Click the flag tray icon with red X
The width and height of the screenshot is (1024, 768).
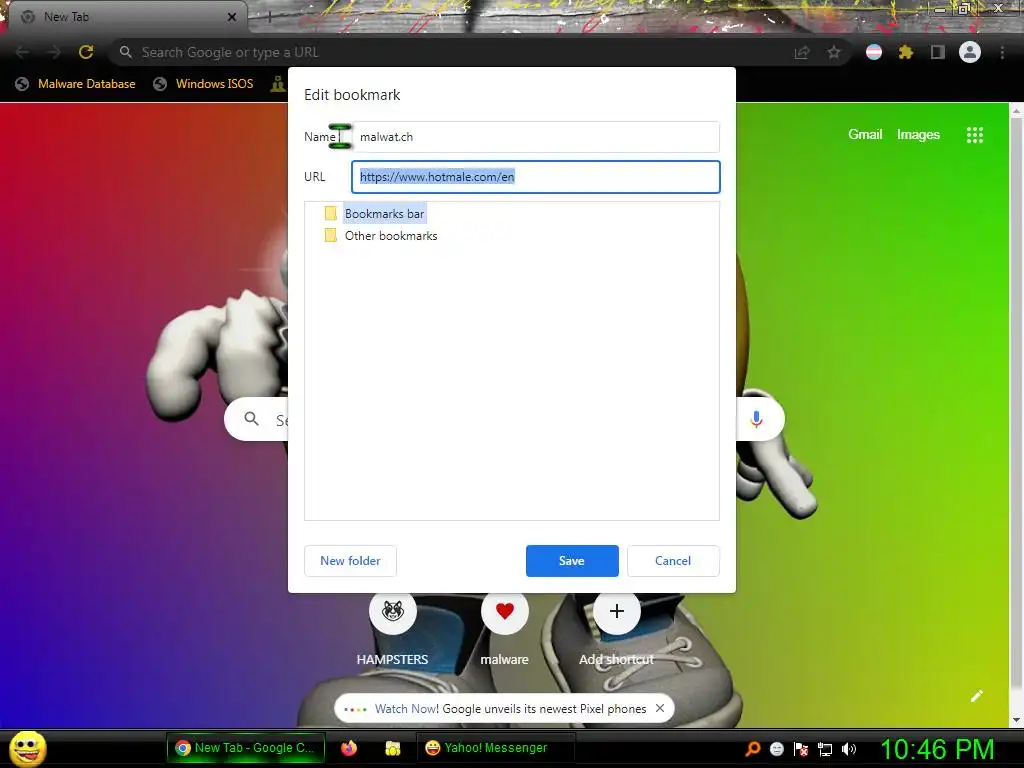click(x=801, y=748)
